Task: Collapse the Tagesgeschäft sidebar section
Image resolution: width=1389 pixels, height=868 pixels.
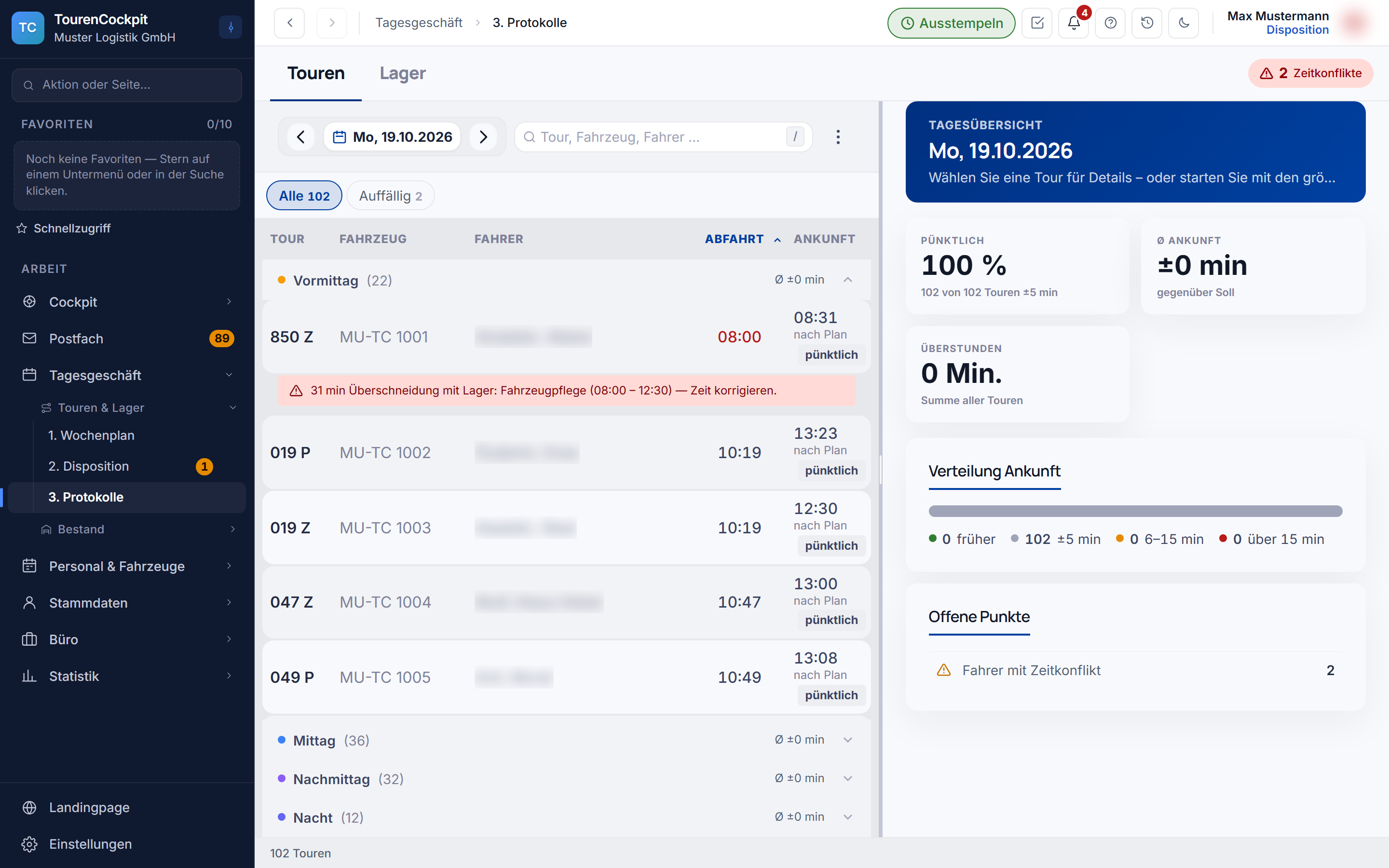Action: [x=127, y=376]
